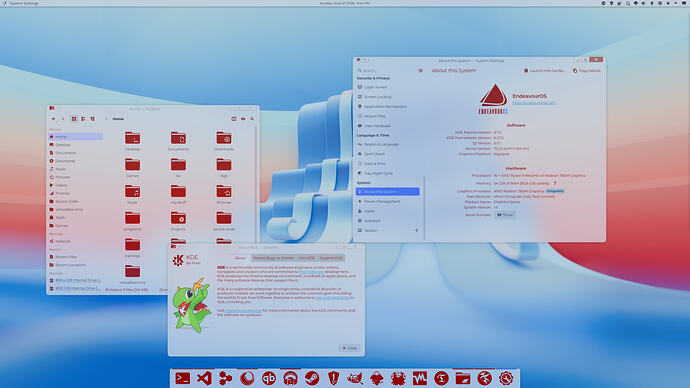Open Trash in Dolphin Places panel

tap(75, 218)
